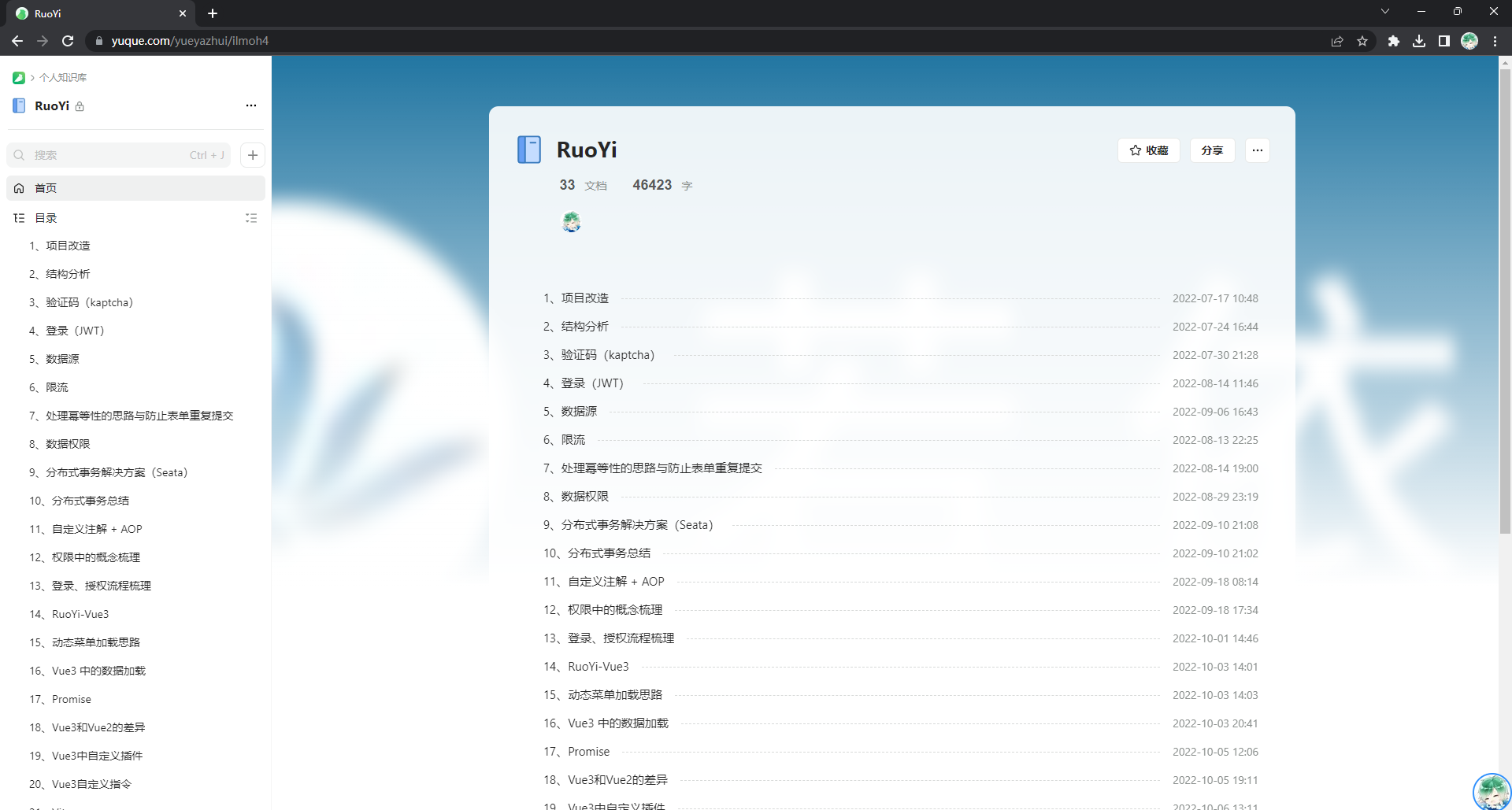Click the Yuque green logo icon
This screenshot has width=1512, height=810.
19,77
